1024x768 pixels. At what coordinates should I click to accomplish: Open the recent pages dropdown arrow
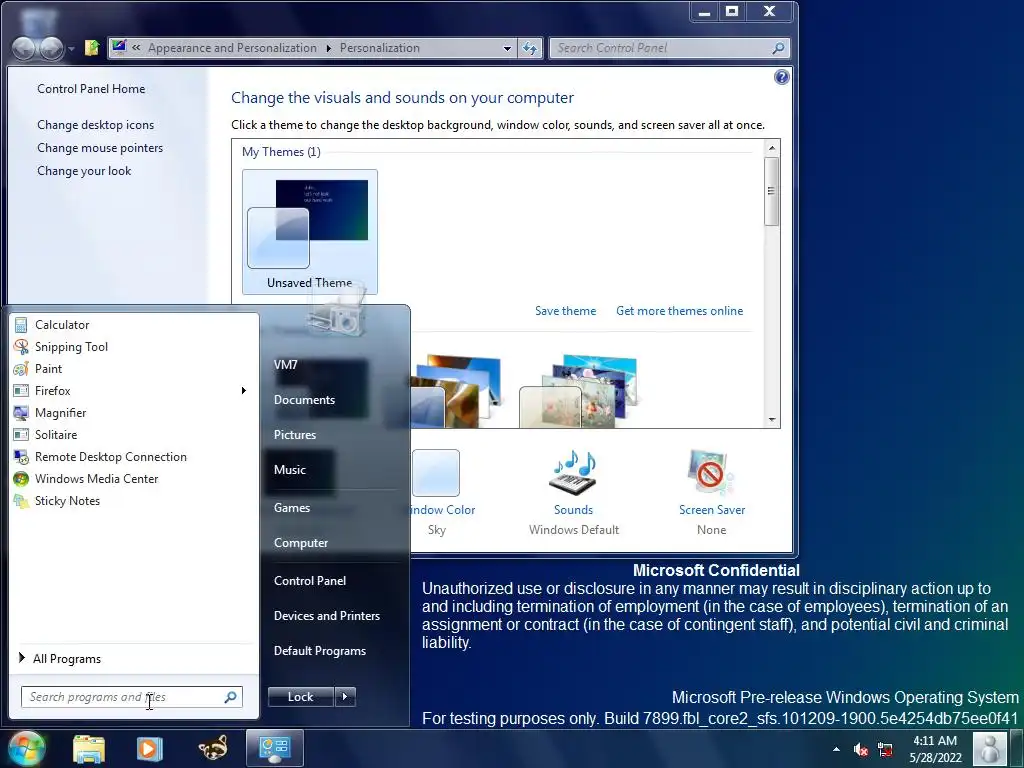[71, 48]
